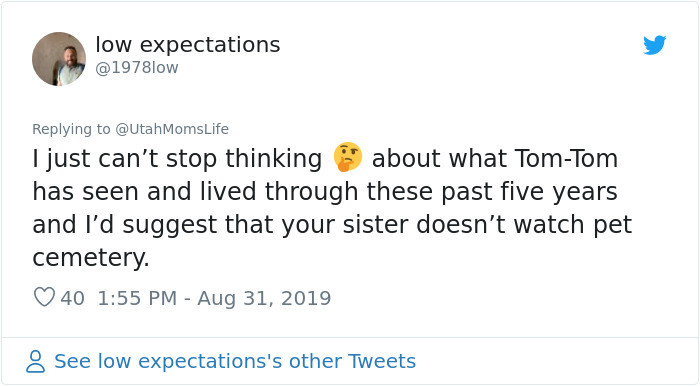Click the Replying to label
Viewport: 700px width, 386px height.
click(71, 129)
